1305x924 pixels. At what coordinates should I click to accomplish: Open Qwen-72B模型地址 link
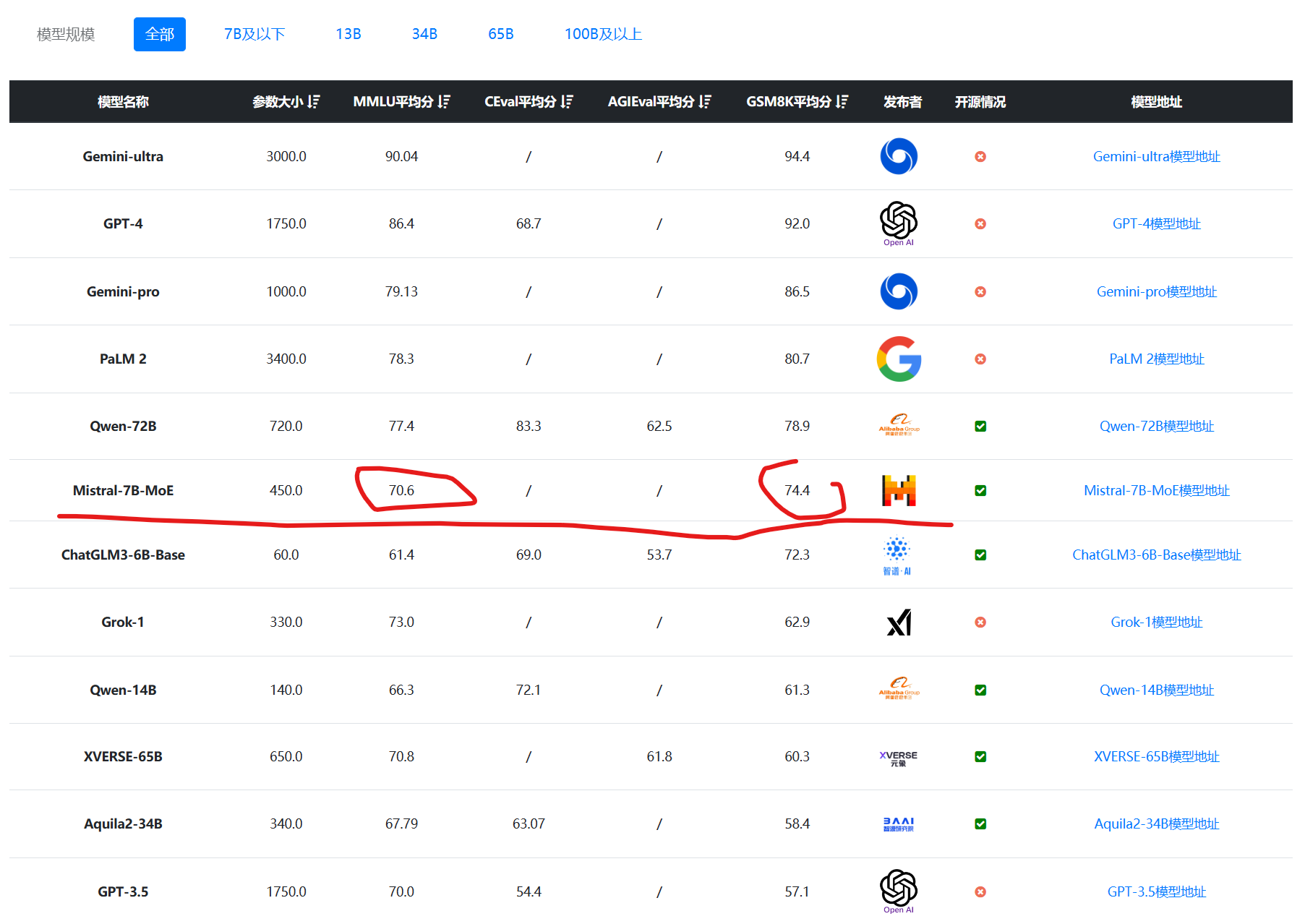click(x=1157, y=426)
